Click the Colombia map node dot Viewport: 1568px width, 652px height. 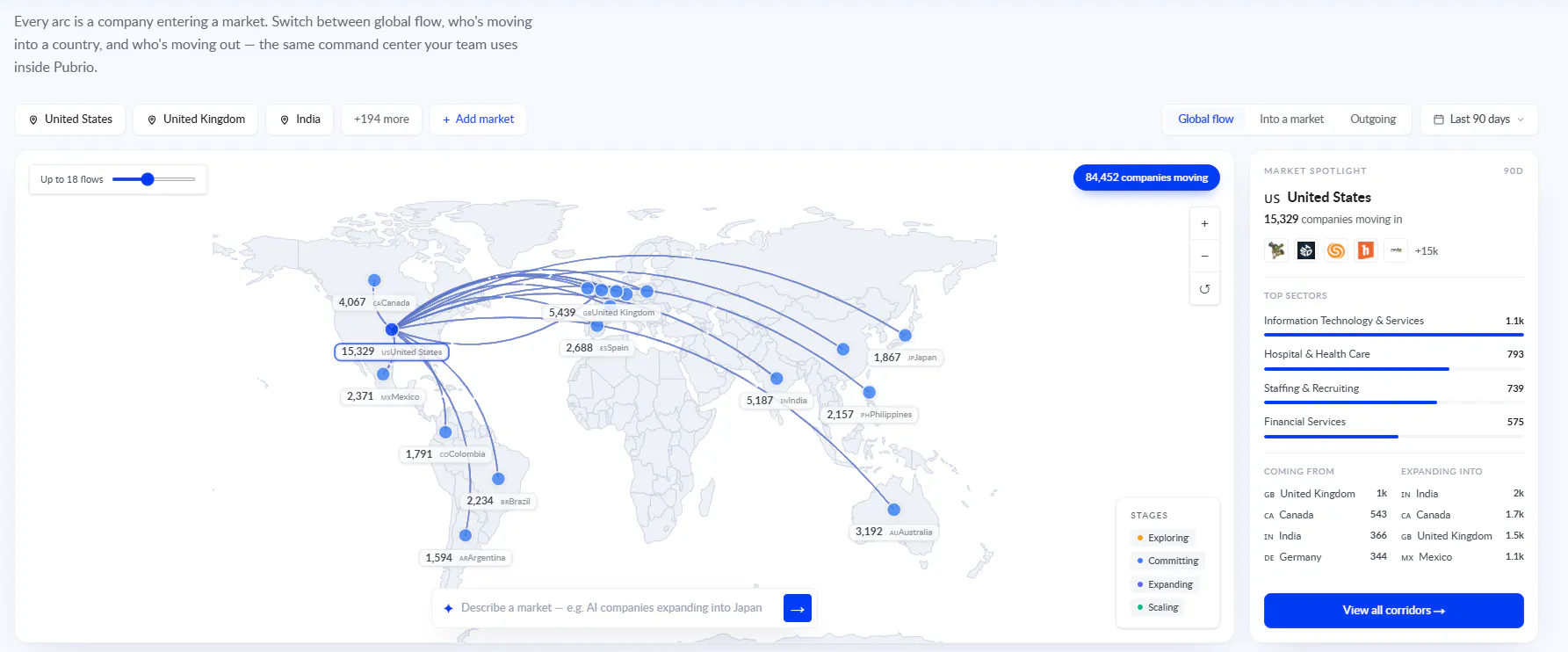(445, 432)
